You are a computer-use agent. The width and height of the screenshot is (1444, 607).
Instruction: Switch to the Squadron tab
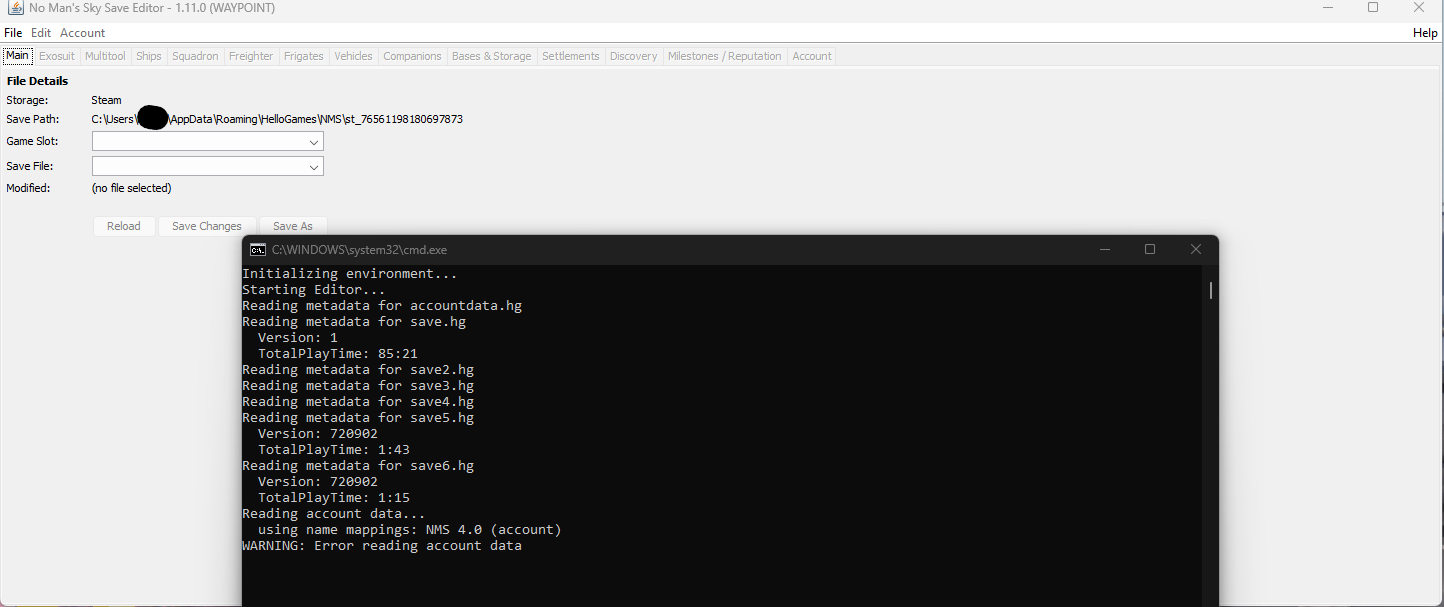[x=195, y=56]
